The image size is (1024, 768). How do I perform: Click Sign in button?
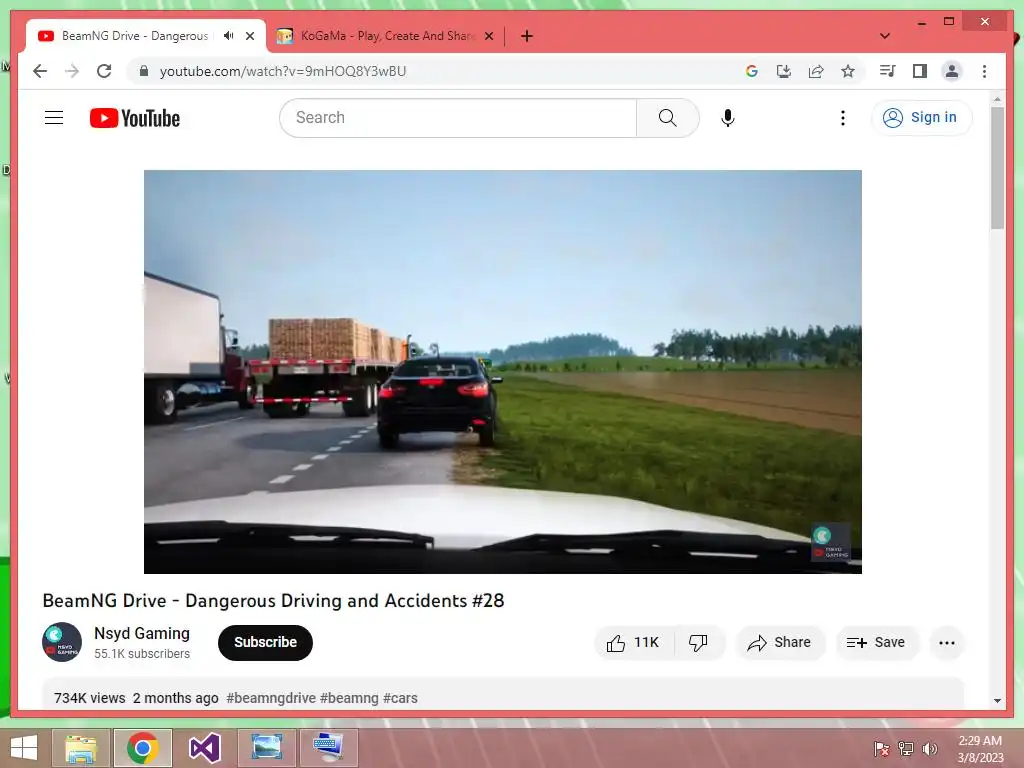[x=921, y=118]
